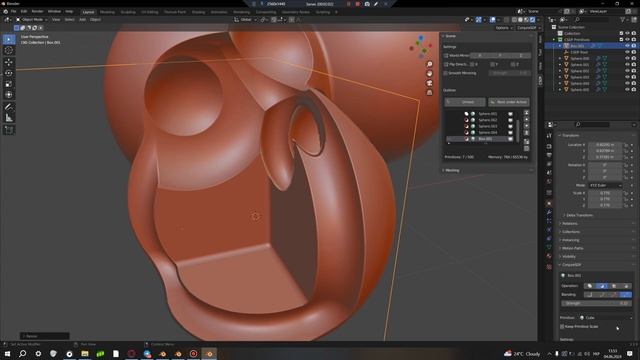Image resolution: width=640 pixels, height=360 pixels.
Task: Open the Window menu
Action: (54, 11)
